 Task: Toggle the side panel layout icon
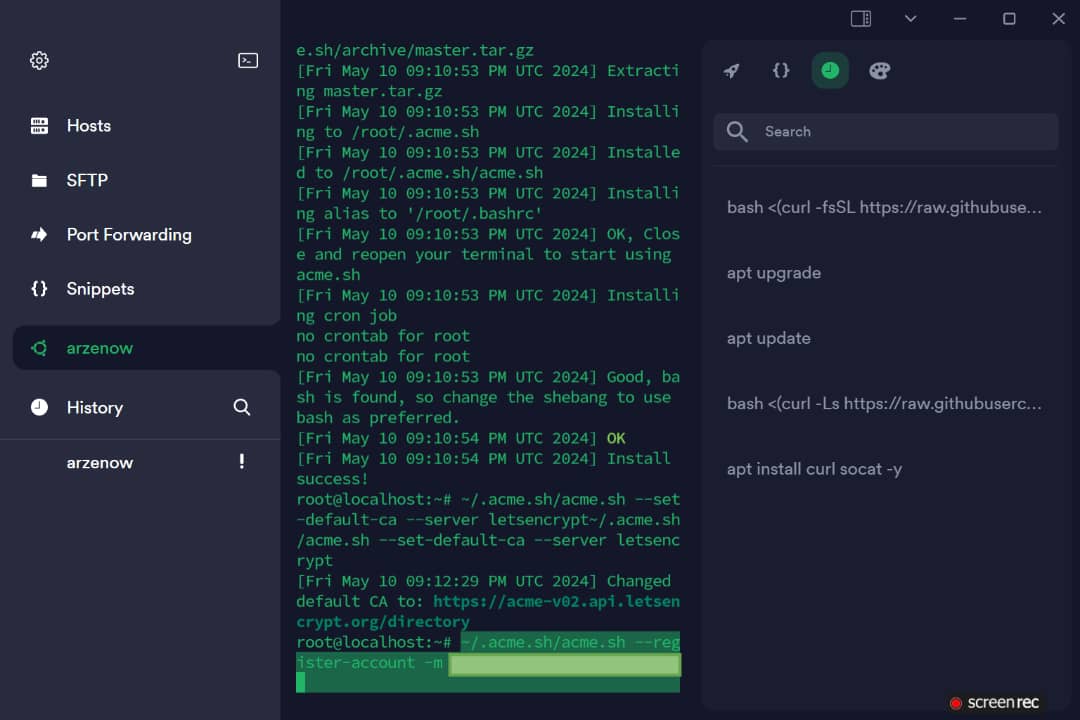click(x=860, y=18)
